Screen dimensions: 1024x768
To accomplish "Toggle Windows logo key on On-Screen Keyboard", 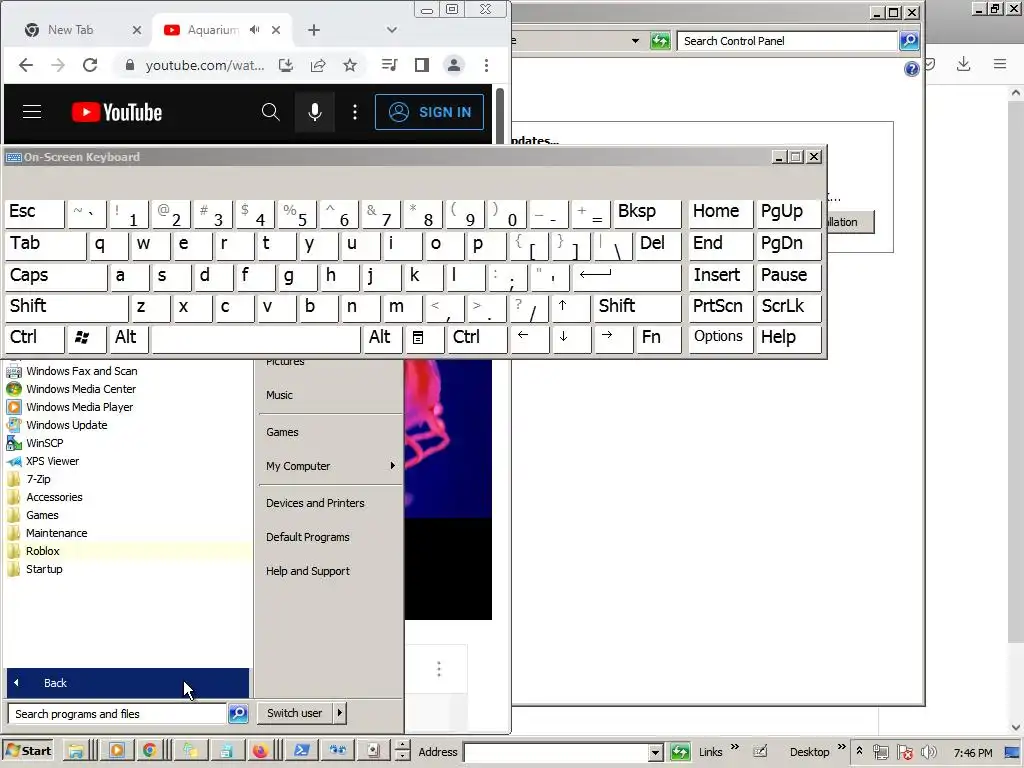I will (86, 338).
